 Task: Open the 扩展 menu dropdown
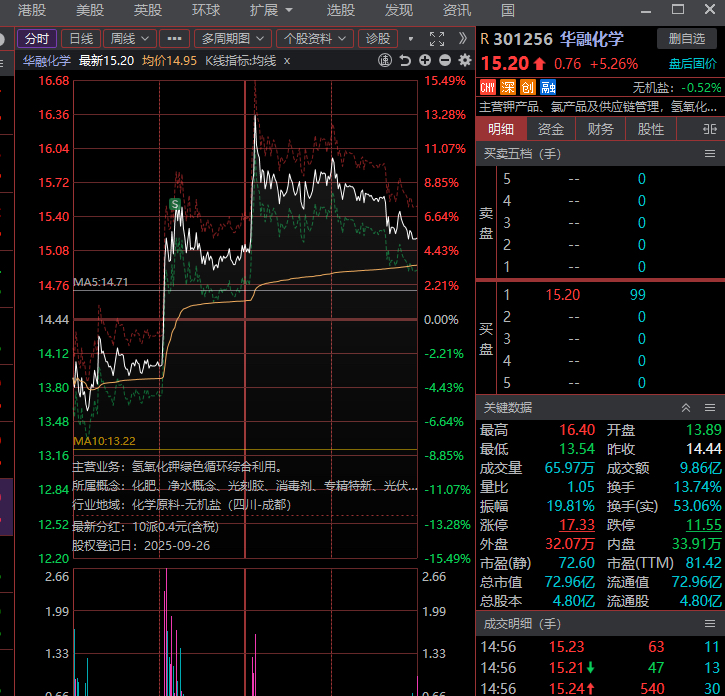click(271, 10)
